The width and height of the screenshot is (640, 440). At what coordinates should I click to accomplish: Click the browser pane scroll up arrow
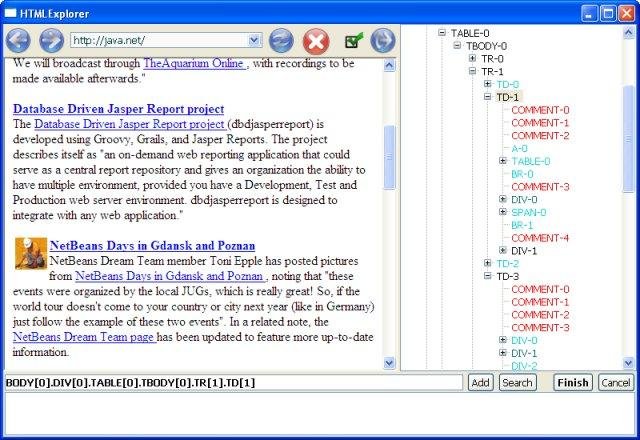click(389, 65)
